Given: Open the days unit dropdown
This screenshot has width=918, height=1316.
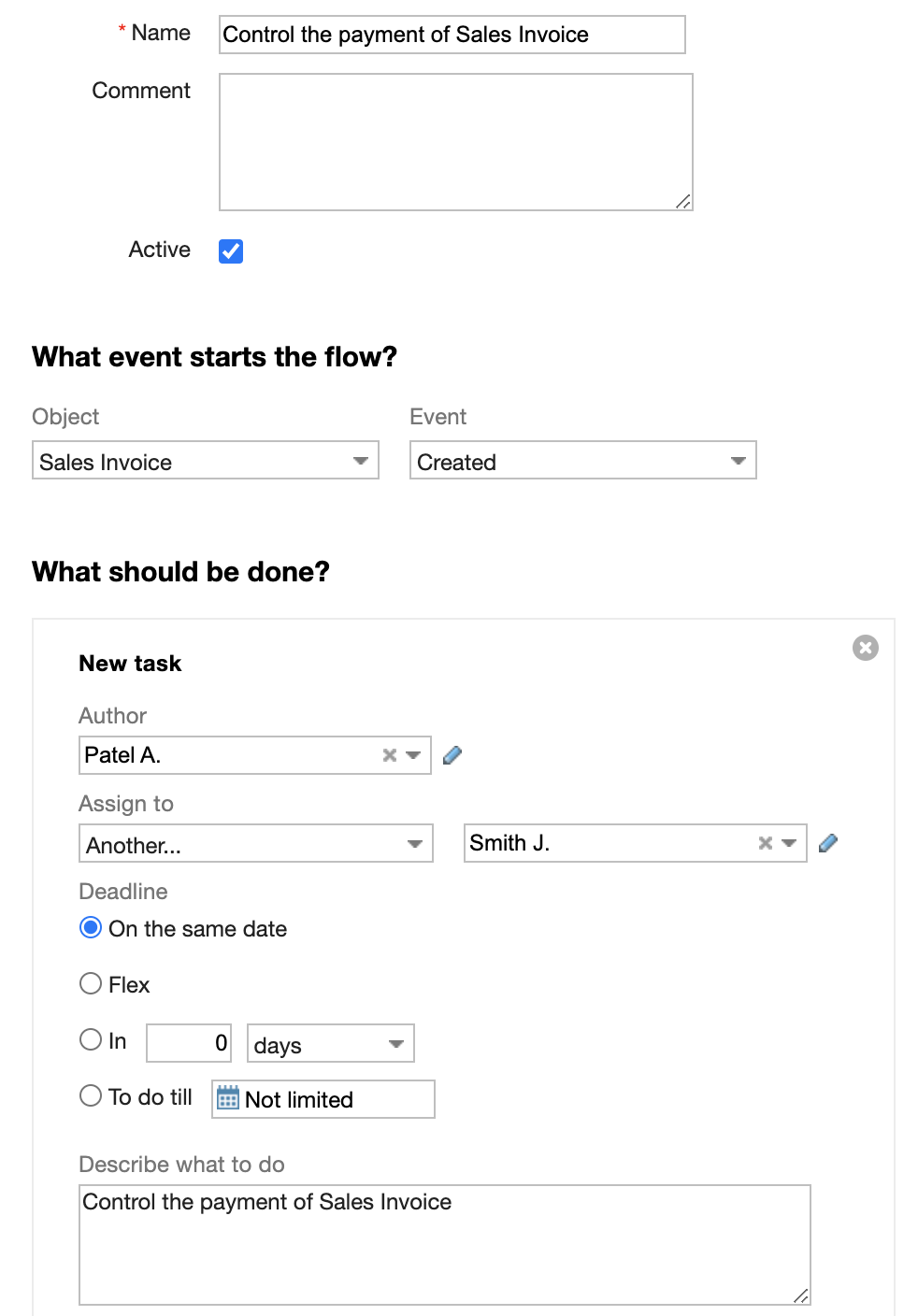Looking at the screenshot, I should pos(331,1043).
